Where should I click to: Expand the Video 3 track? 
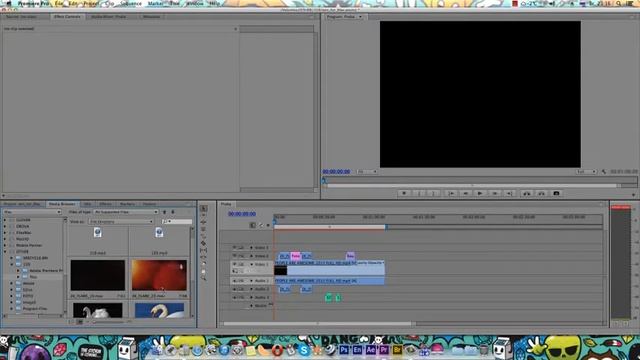[251, 247]
